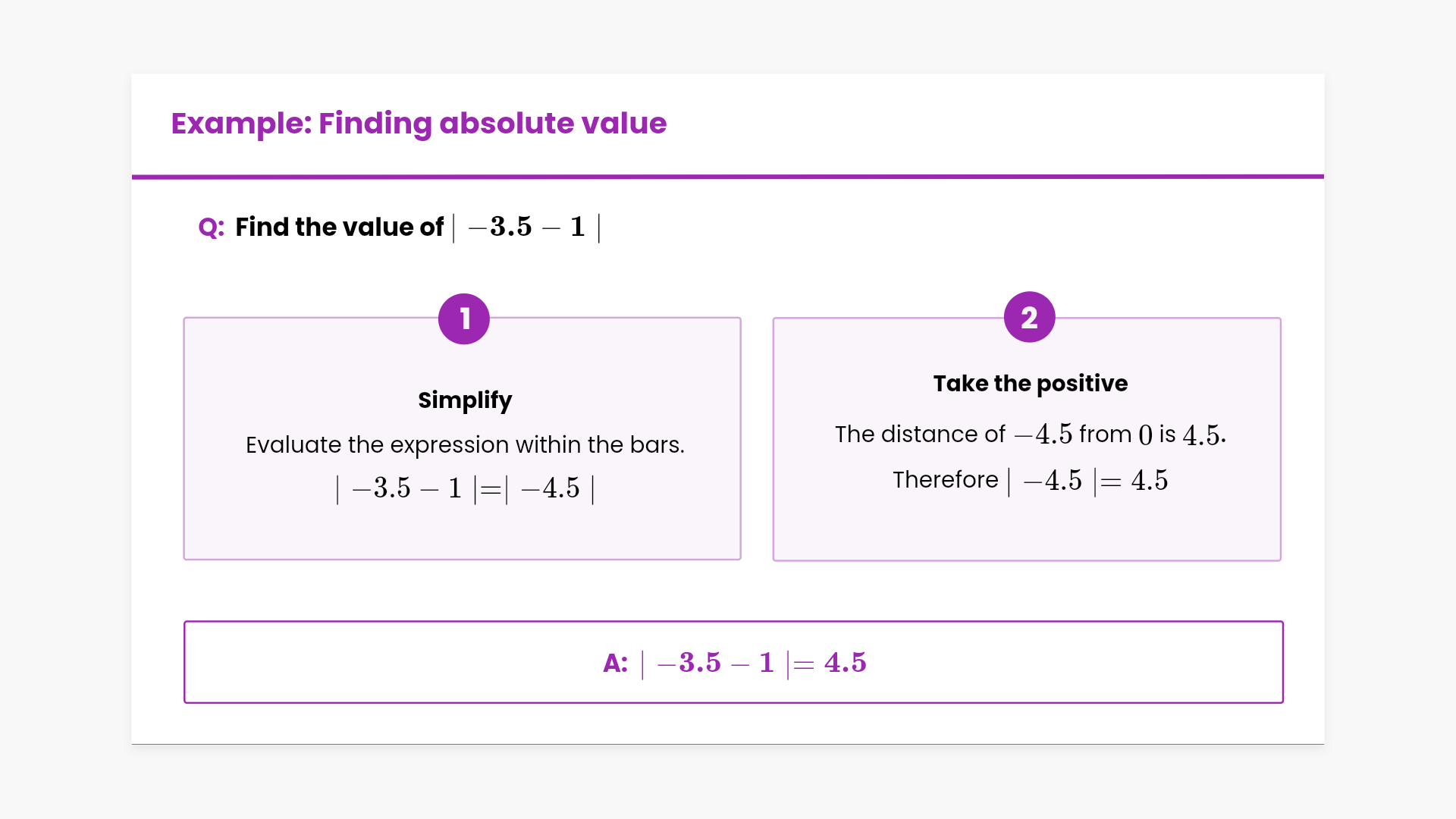Click the final 4.5 in the answer box
Viewport: 1456px width, 819px height.
(x=845, y=663)
